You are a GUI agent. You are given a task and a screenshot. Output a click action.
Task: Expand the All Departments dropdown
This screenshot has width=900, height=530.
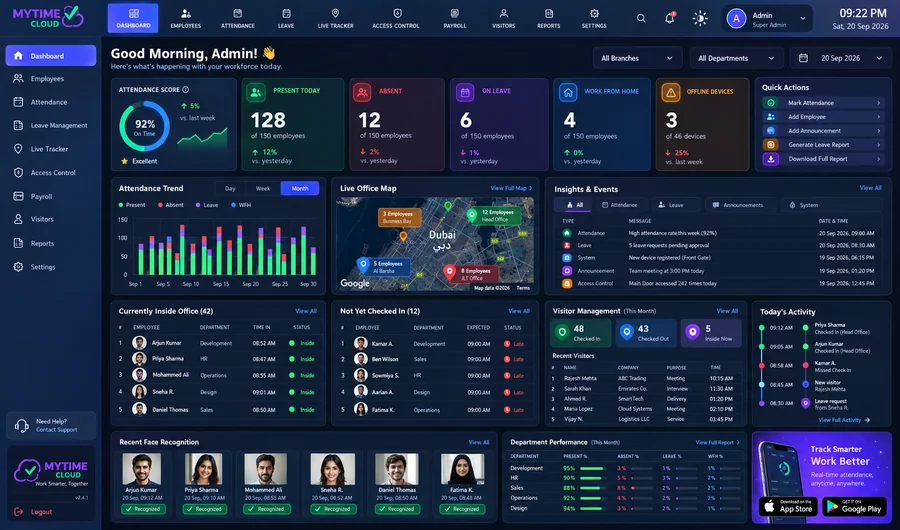click(736, 58)
